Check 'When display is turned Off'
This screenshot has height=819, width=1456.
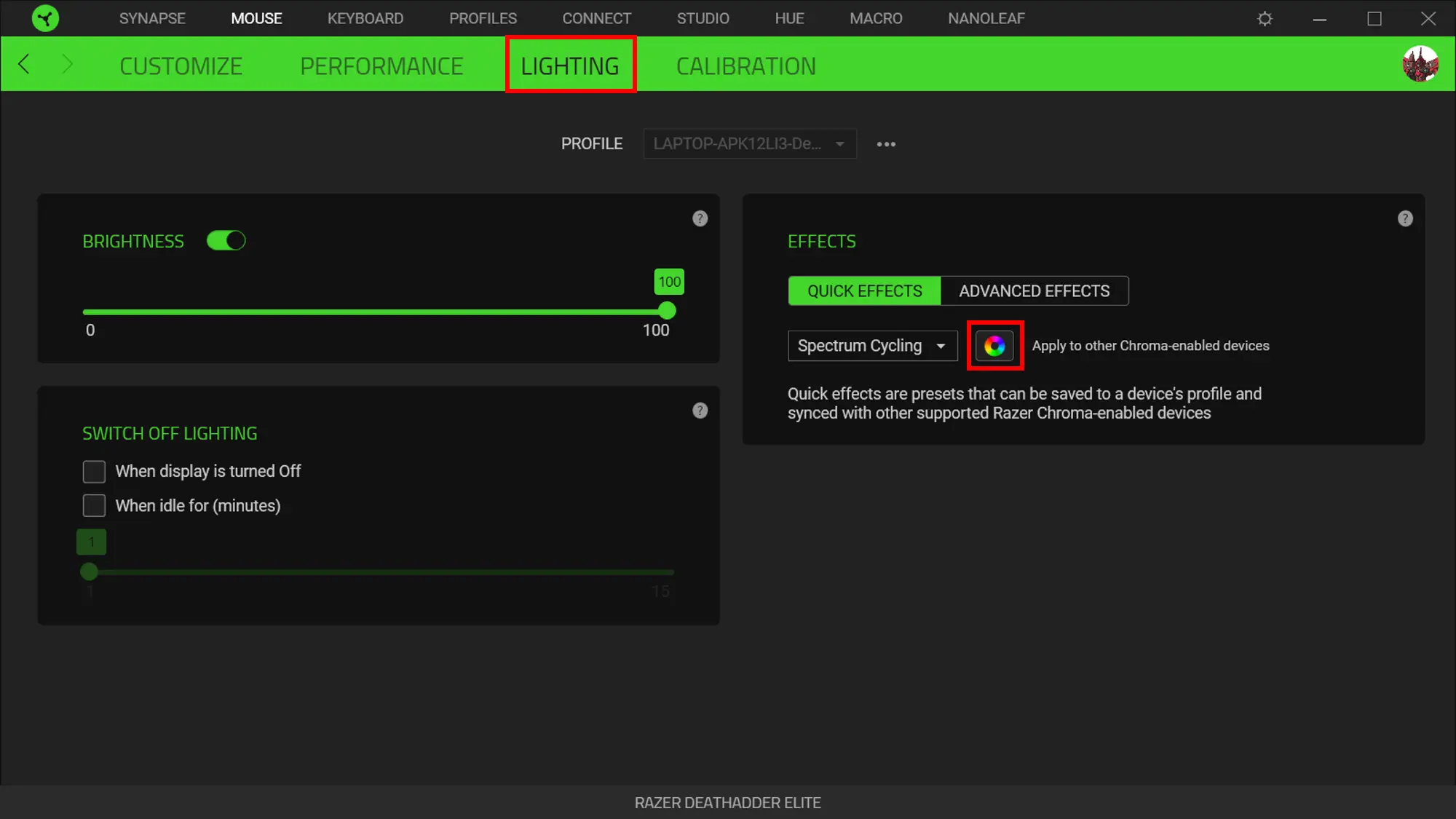pos(94,472)
